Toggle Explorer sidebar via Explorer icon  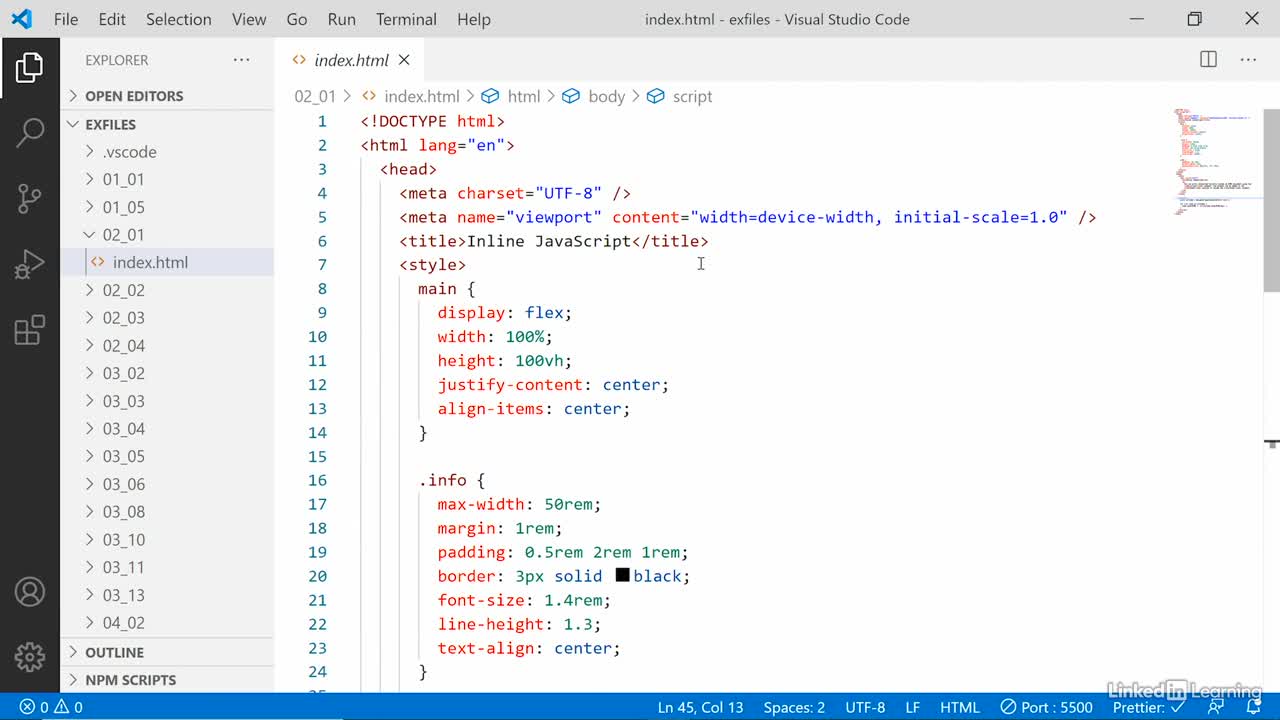[x=30, y=68]
